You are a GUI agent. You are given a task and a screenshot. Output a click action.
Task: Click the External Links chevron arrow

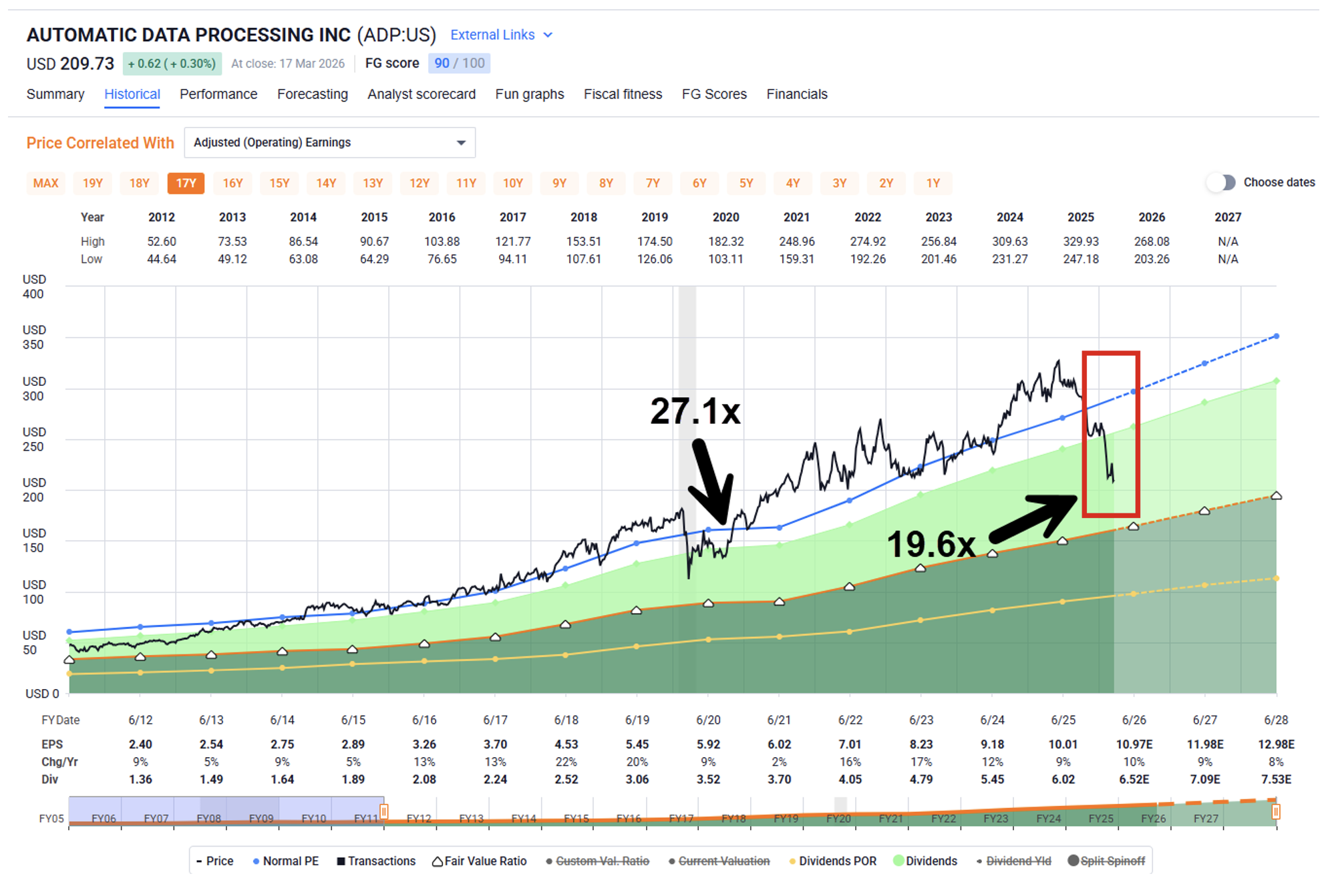coord(548,35)
